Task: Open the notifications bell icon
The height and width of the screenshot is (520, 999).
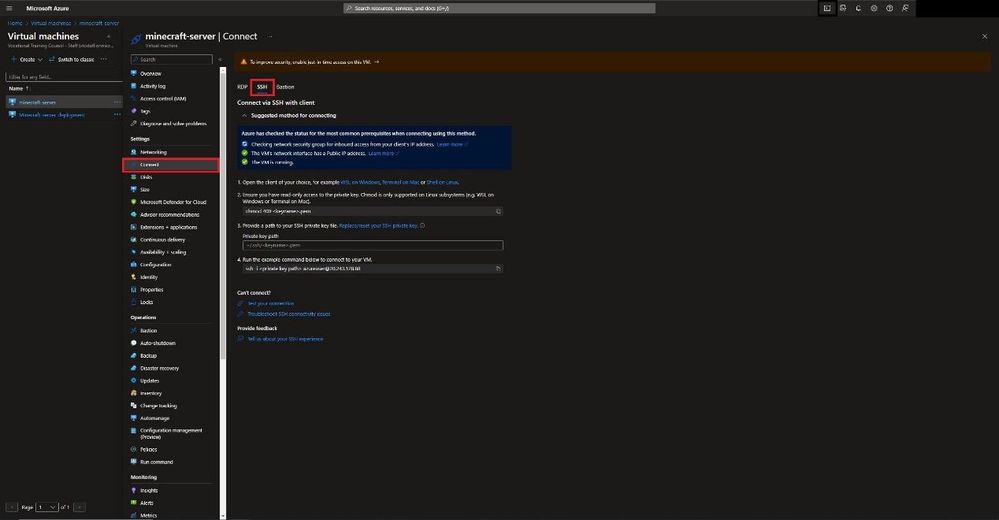Action: (858, 8)
